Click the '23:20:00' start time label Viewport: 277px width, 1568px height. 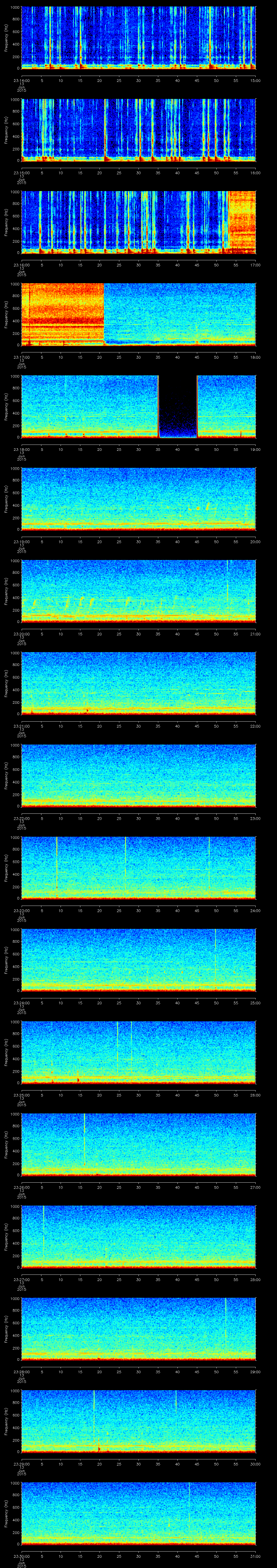pos(21,634)
